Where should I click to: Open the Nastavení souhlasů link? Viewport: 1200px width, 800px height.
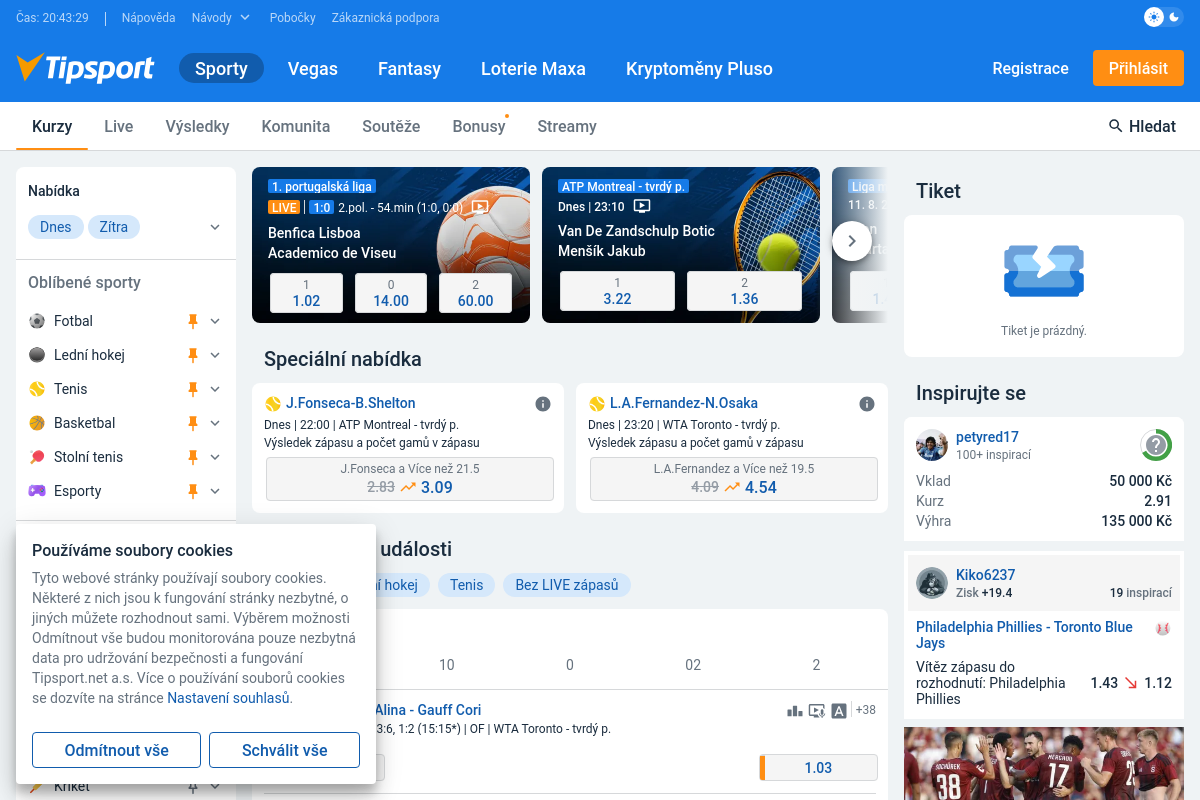229,698
